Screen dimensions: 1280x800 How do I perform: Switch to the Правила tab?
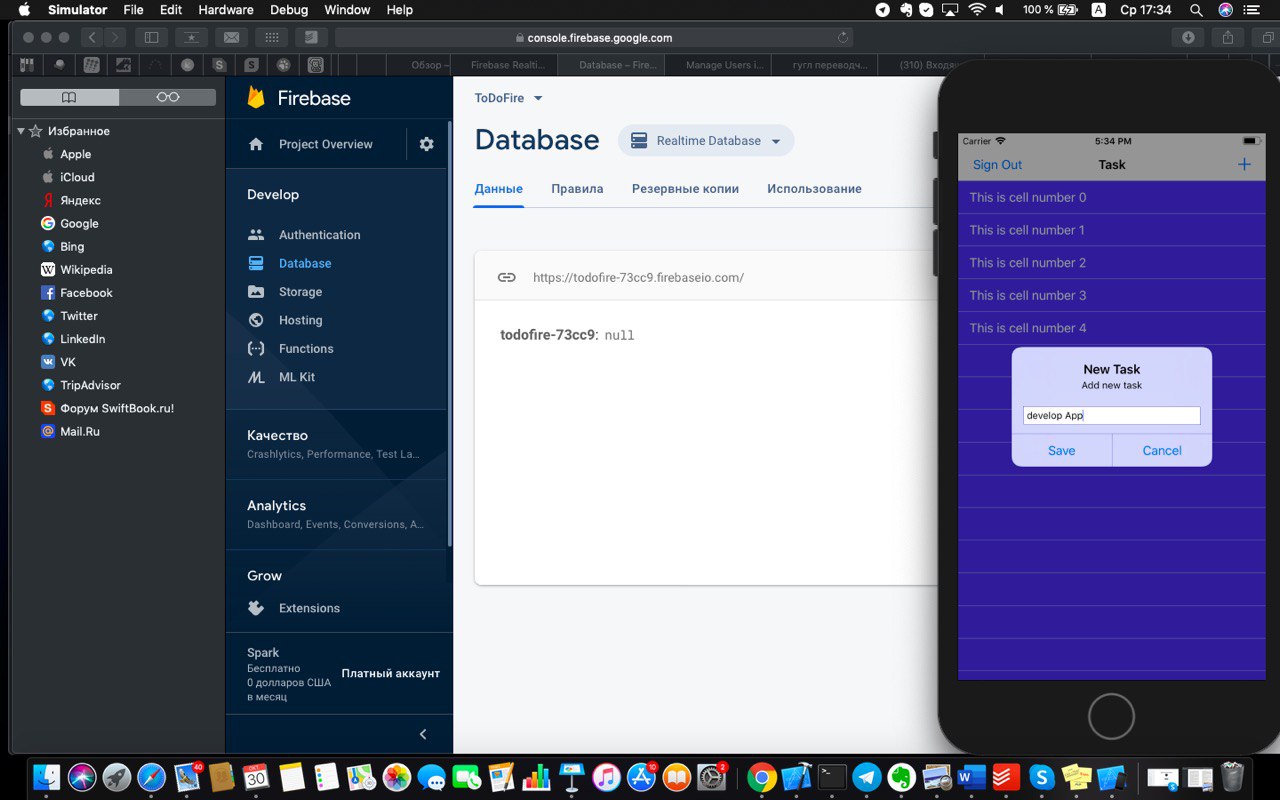tap(577, 189)
